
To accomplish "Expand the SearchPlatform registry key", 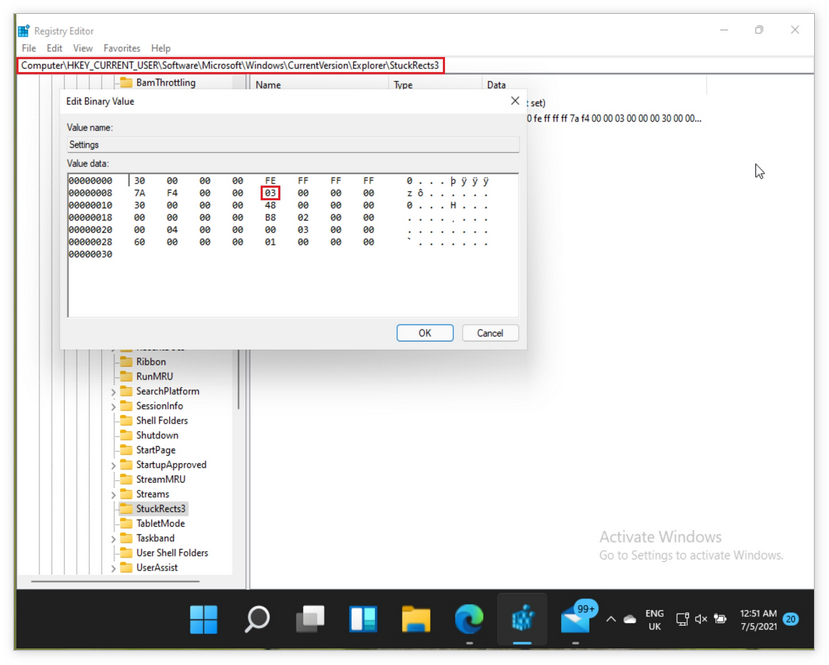I will pyautogui.click(x=113, y=392).
